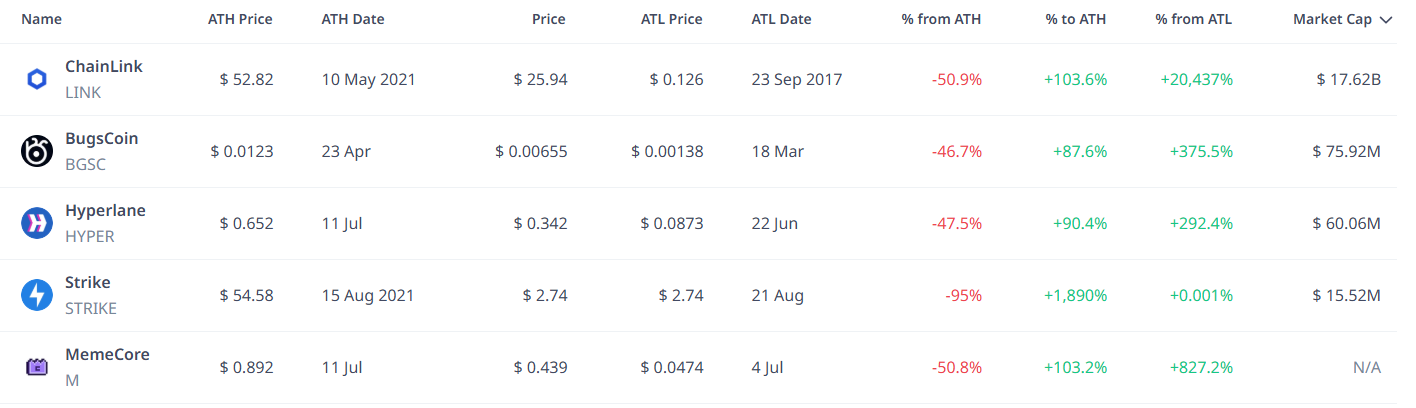Open the MemeCore name link
Viewport: 1416px width, 408px height.
coord(107,355)
